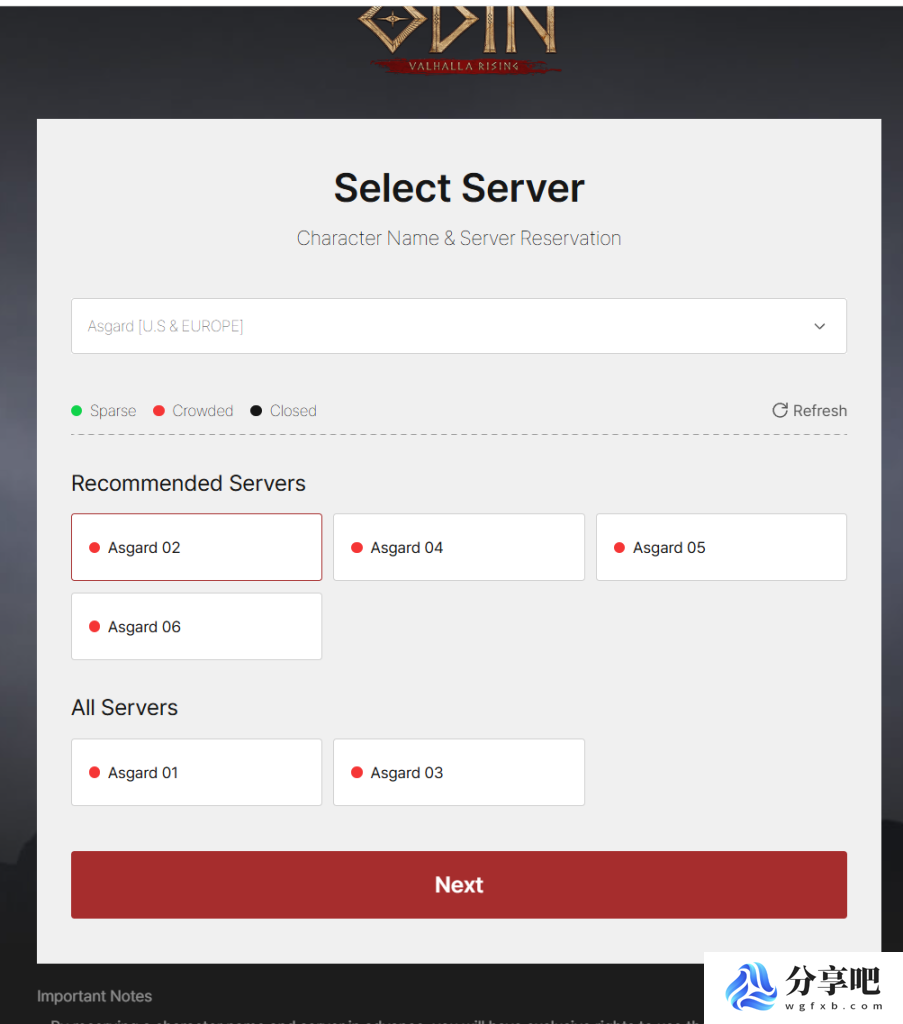Screen dimensions: 903x1024
Task: Select the Asgard 01 server
Action: pyautogui.click(x=197, y=772)
